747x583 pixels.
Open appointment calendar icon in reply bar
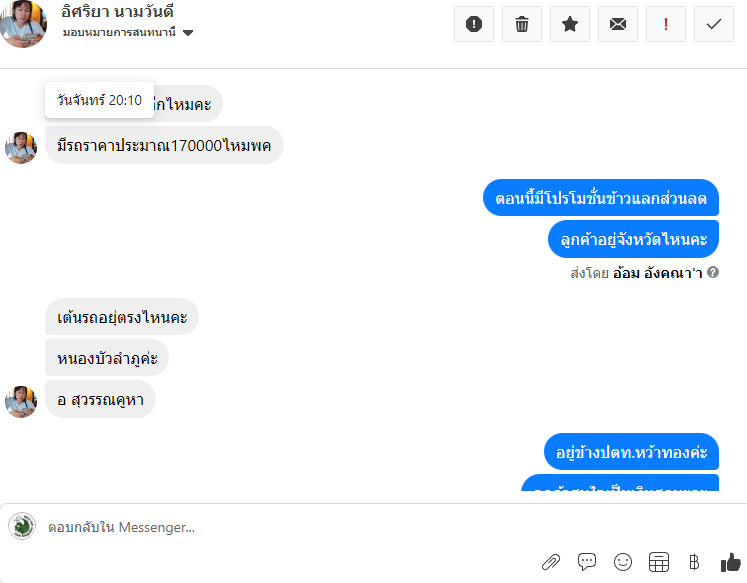[659, 562]
